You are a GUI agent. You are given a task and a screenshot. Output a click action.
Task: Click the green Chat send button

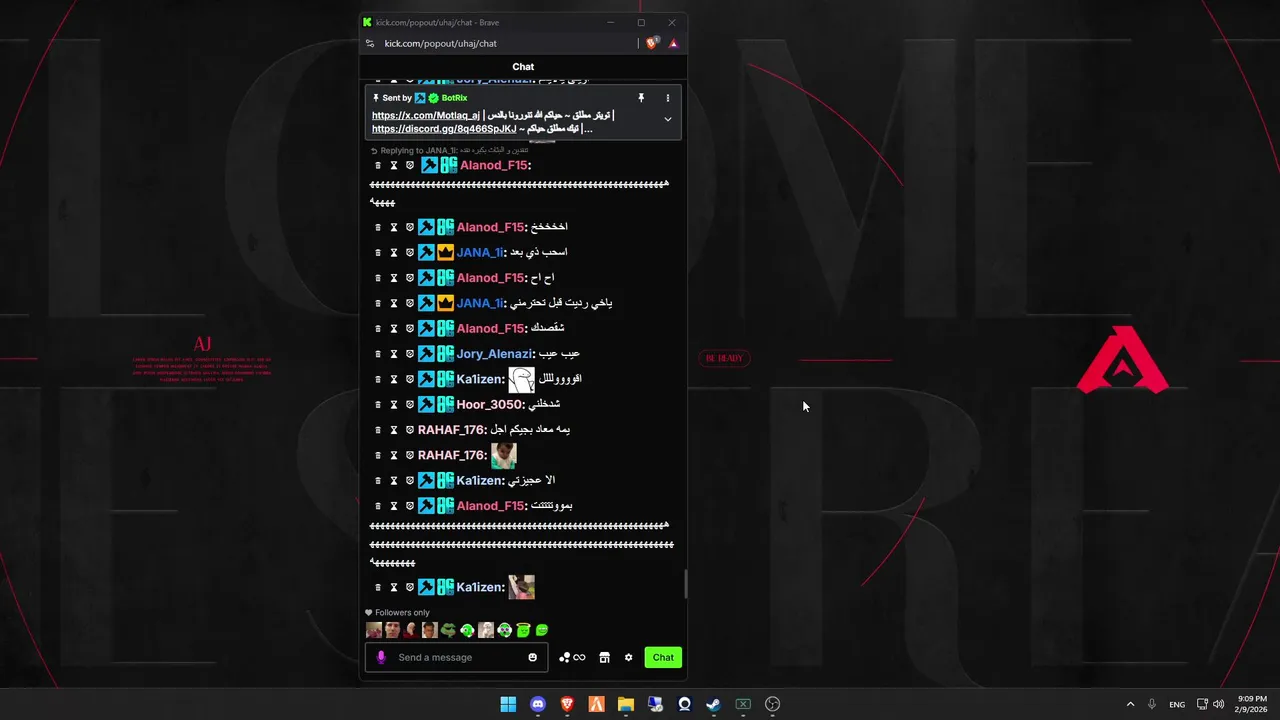click(x=663, y=657)
